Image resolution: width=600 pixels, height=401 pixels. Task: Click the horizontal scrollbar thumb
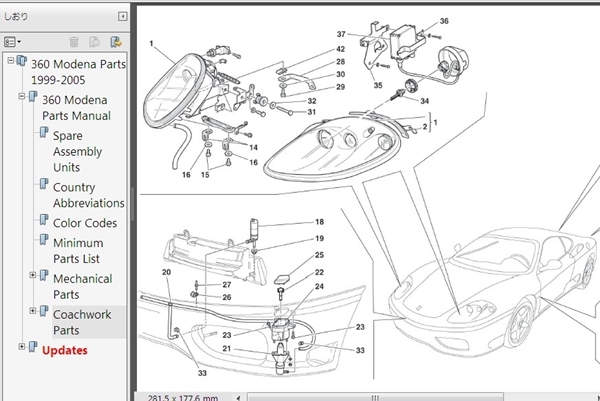pyautogui.click(x=375, y=397)
